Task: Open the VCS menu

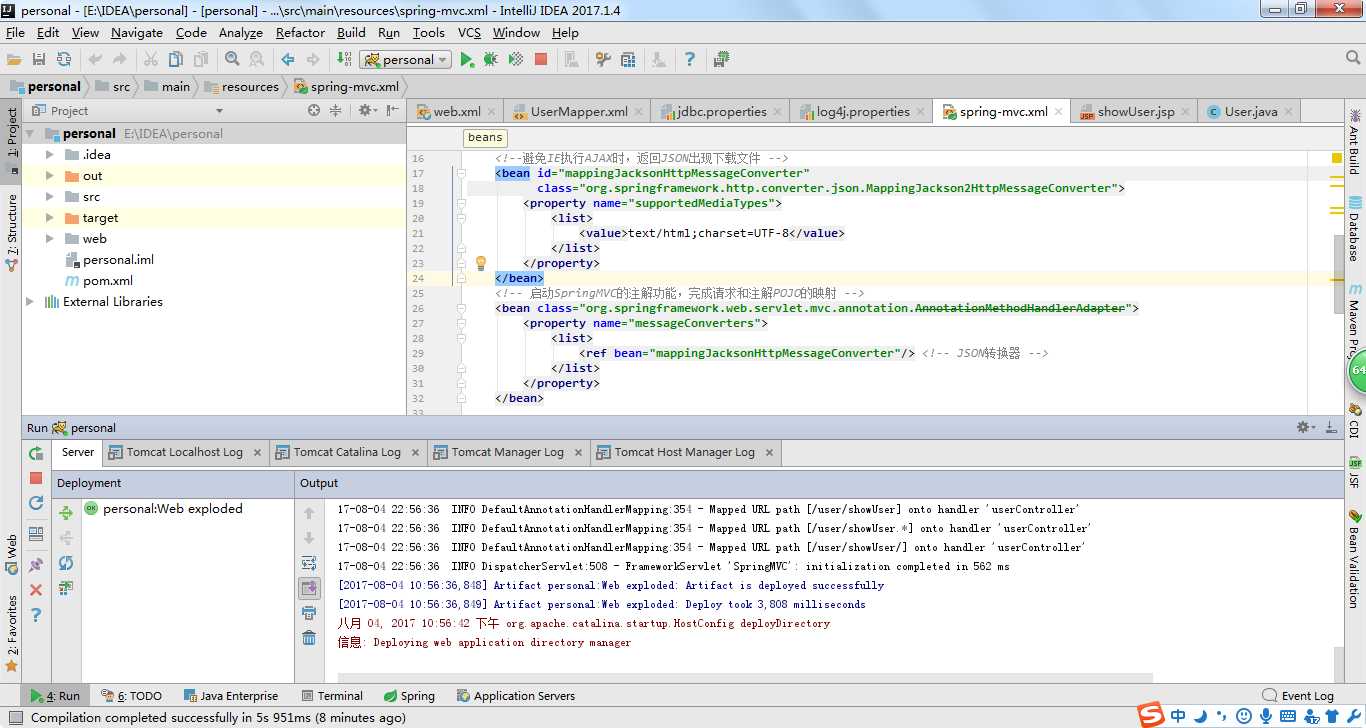Action: coord(469,32)
